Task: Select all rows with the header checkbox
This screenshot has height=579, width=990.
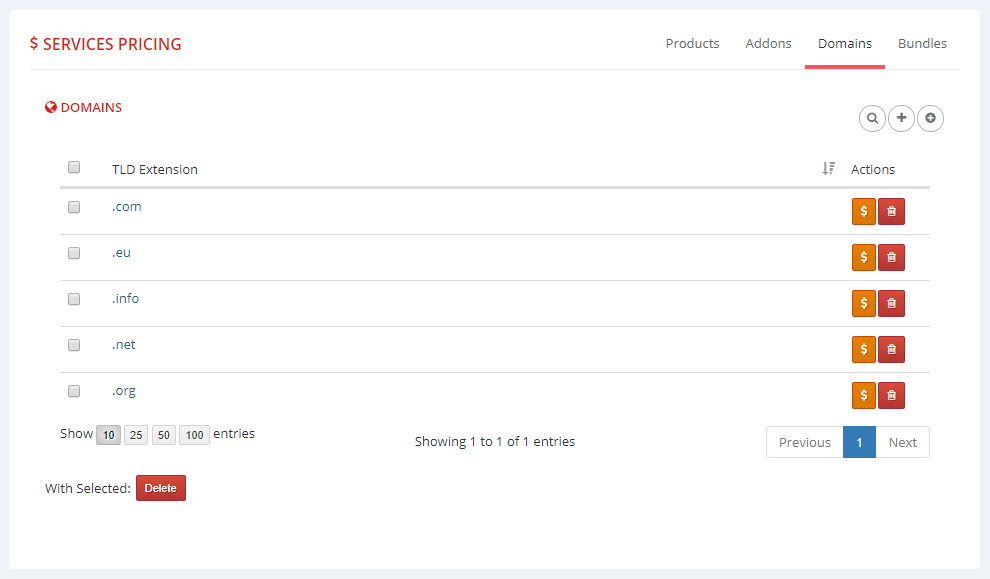Action: point(74,167)
